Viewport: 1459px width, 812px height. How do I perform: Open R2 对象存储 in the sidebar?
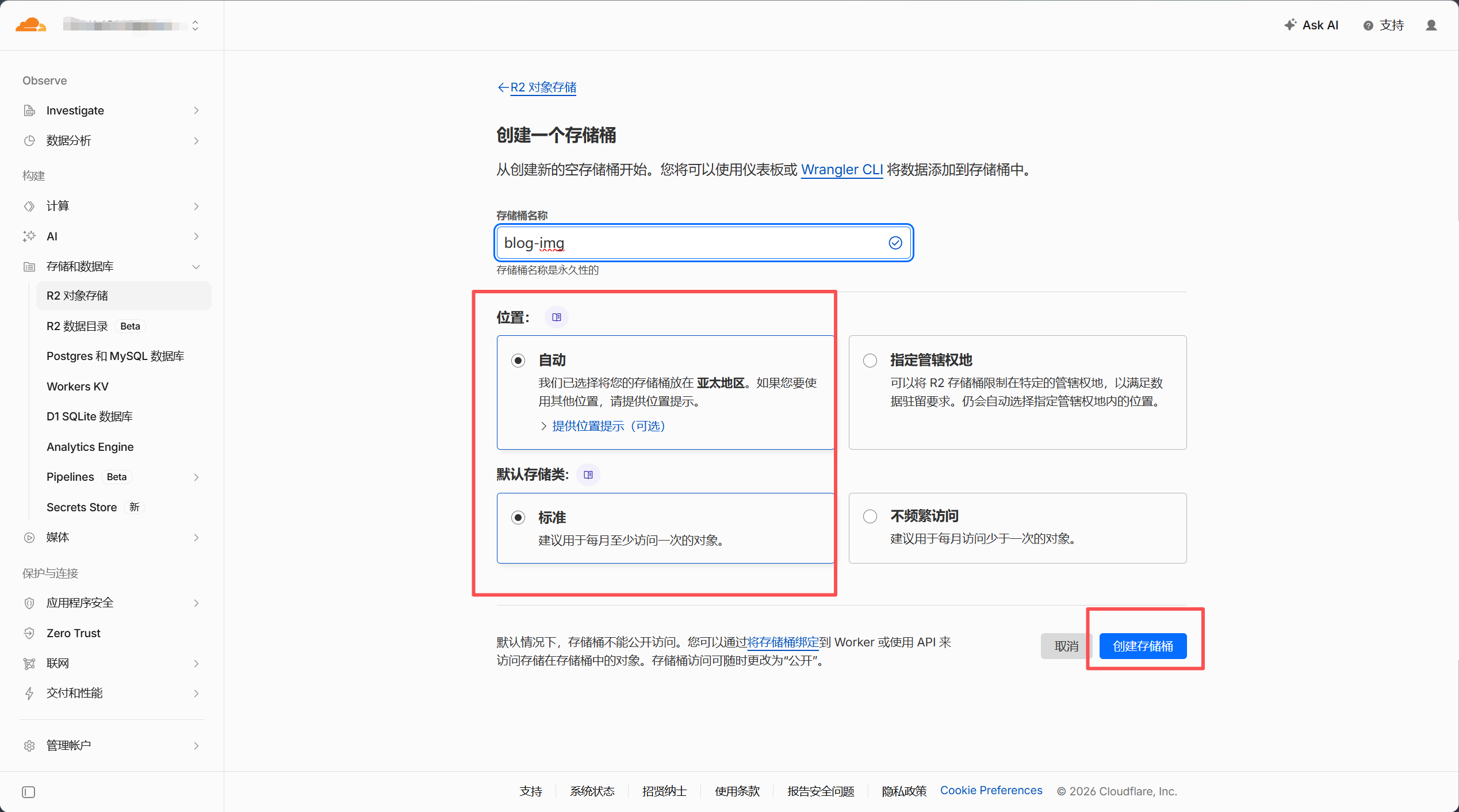[x=124, y=296]
